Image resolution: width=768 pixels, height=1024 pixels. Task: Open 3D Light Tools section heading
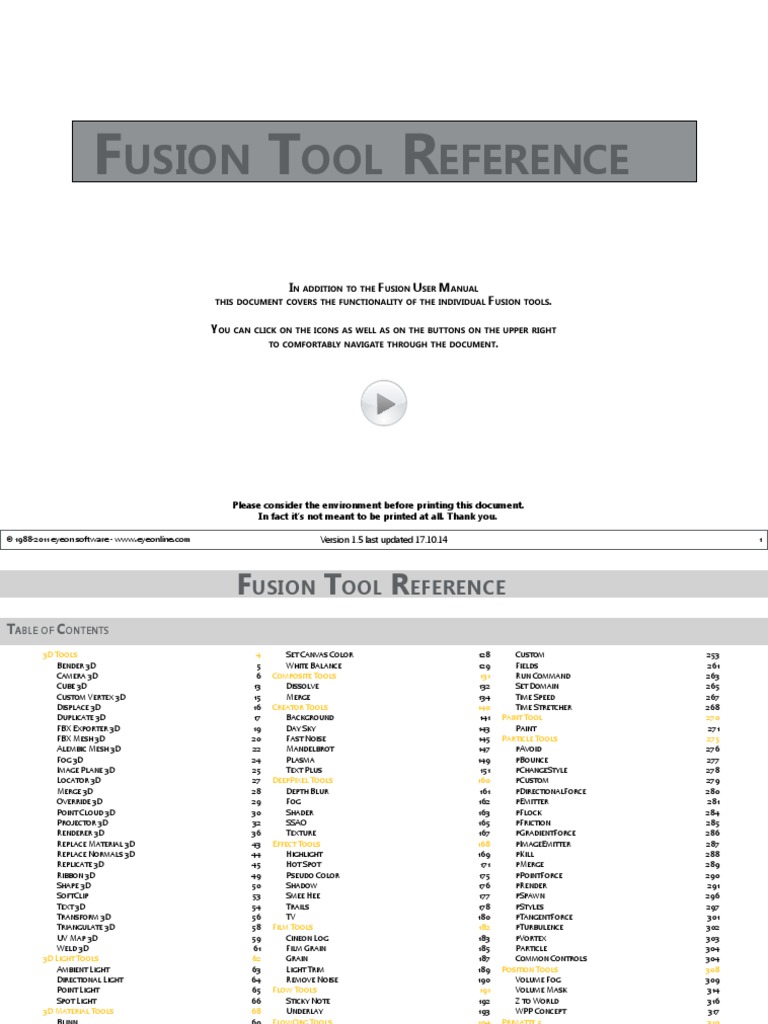click(71, 958)
